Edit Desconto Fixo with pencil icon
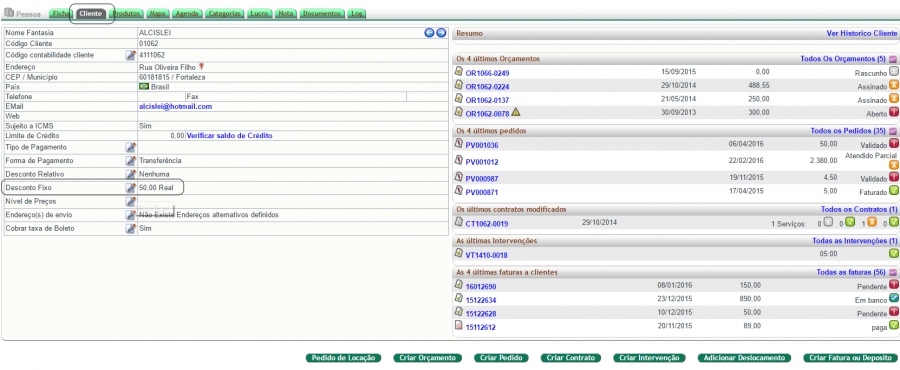Viewport: 900px width, 370px height. (131, 188)
